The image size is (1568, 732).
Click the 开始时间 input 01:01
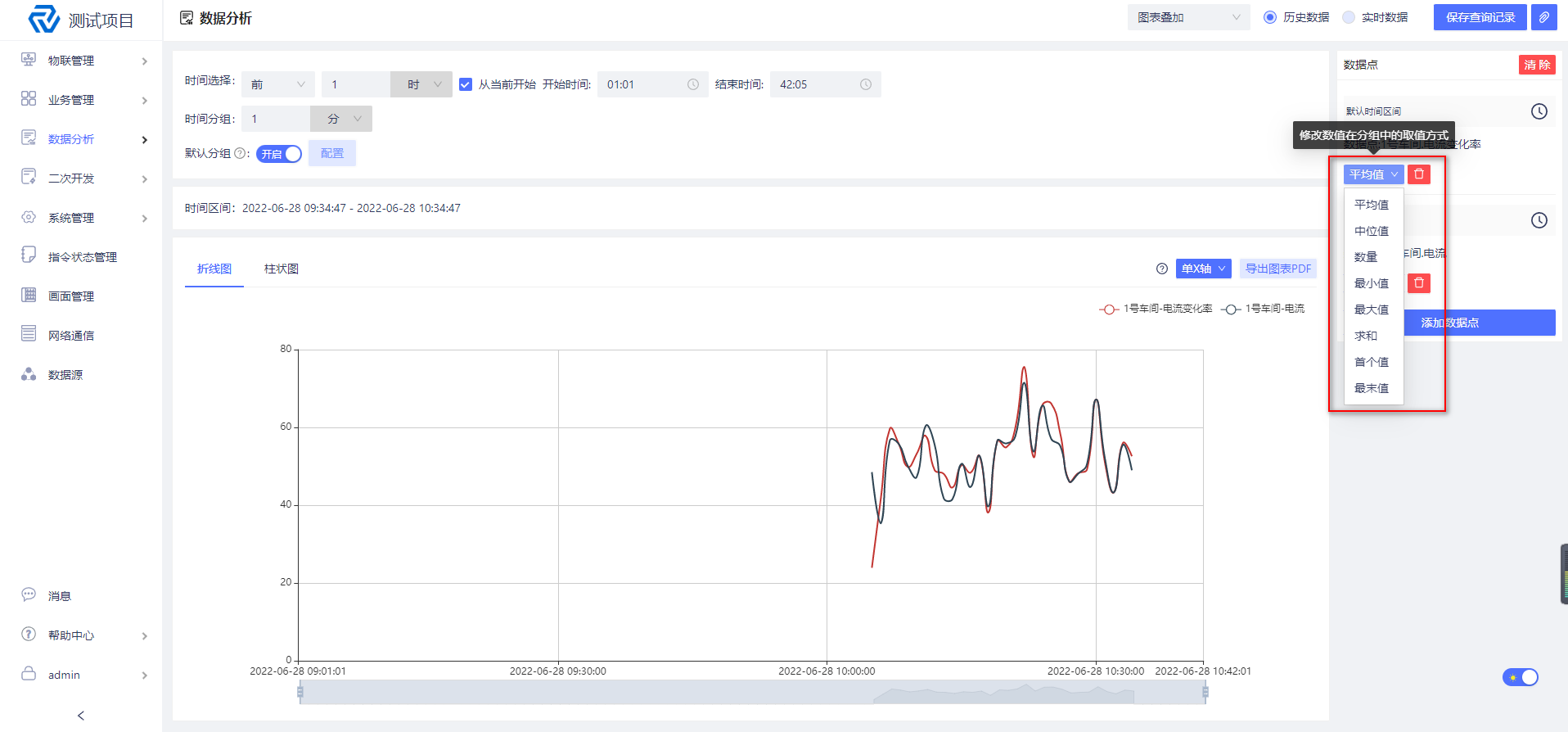(x=652, y=84)
